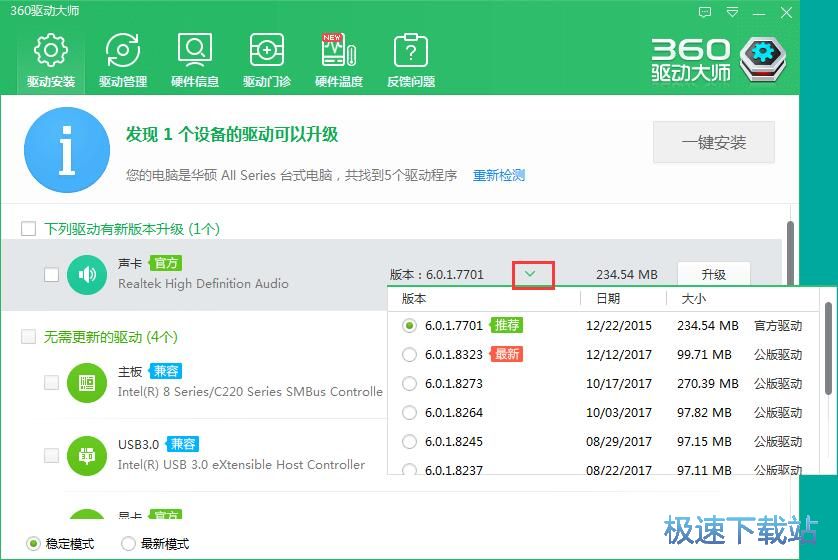Click Intel(R) USB 3.0 eXtensible Host Controller text

coord(241,465)
